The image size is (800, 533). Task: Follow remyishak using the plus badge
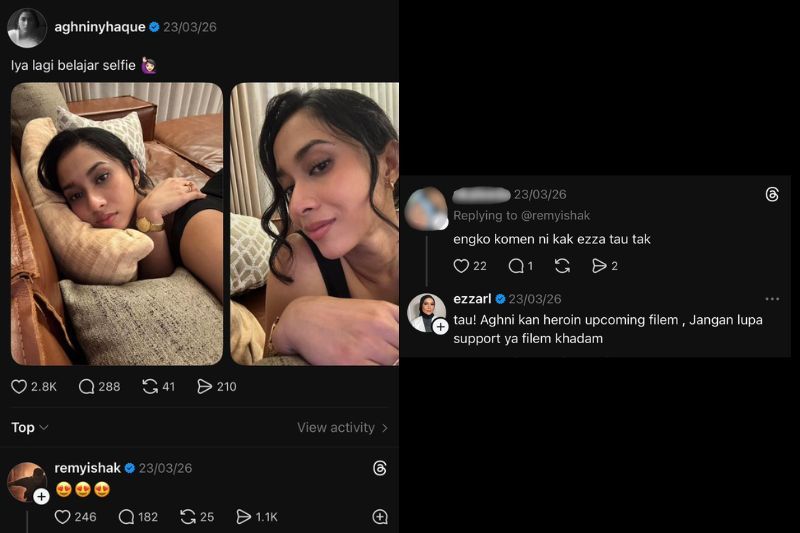tap(41, 496)
